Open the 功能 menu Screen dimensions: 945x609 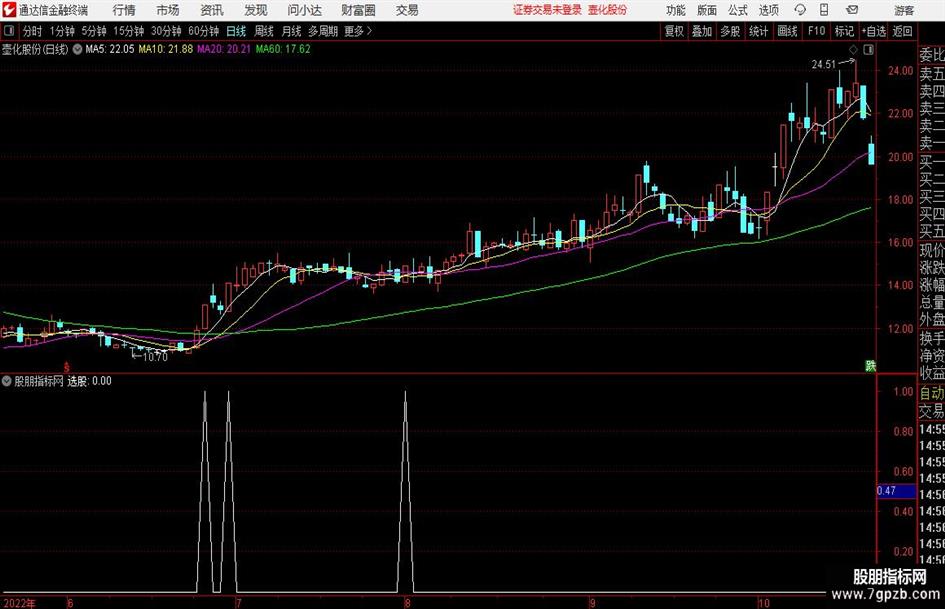pyautogui.click(x=676, y=10)
